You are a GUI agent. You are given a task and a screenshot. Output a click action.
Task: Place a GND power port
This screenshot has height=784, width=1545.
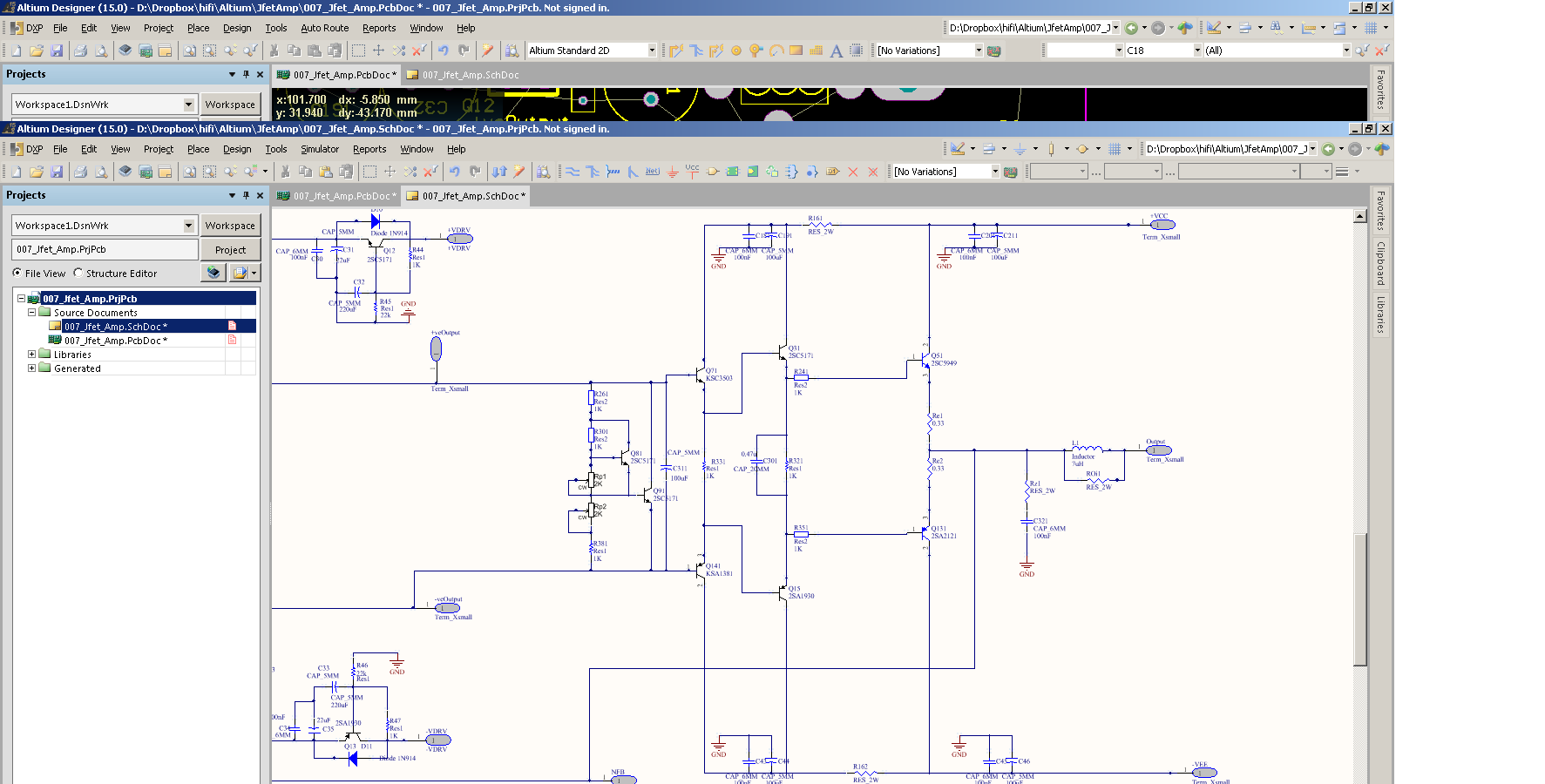673,172
